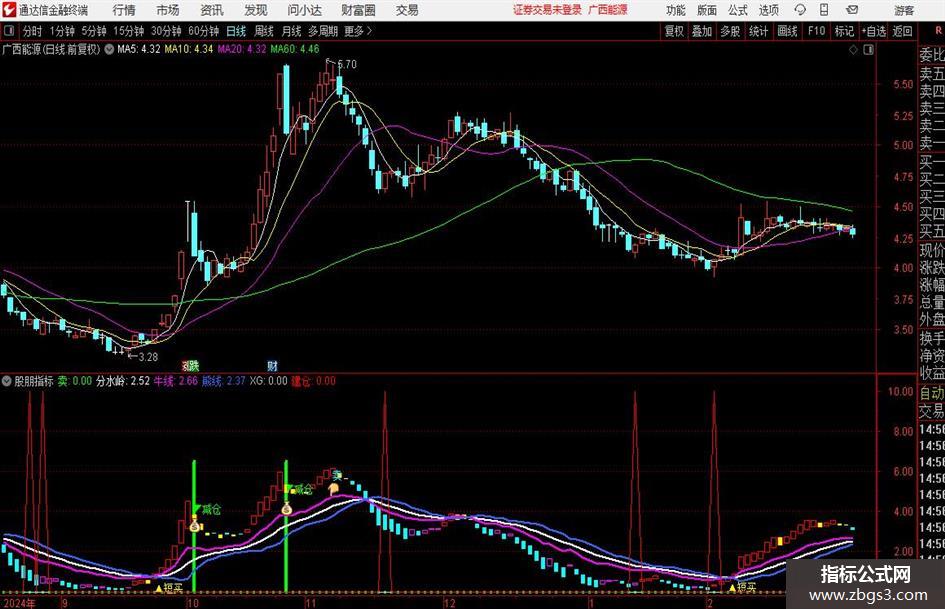Expand 更多 period options

point(358,31)
